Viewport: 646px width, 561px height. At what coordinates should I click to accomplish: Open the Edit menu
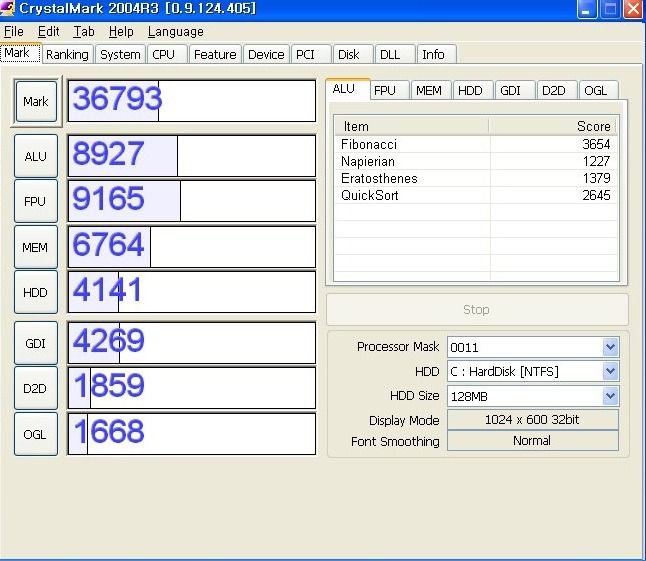(x=49, y=32)
